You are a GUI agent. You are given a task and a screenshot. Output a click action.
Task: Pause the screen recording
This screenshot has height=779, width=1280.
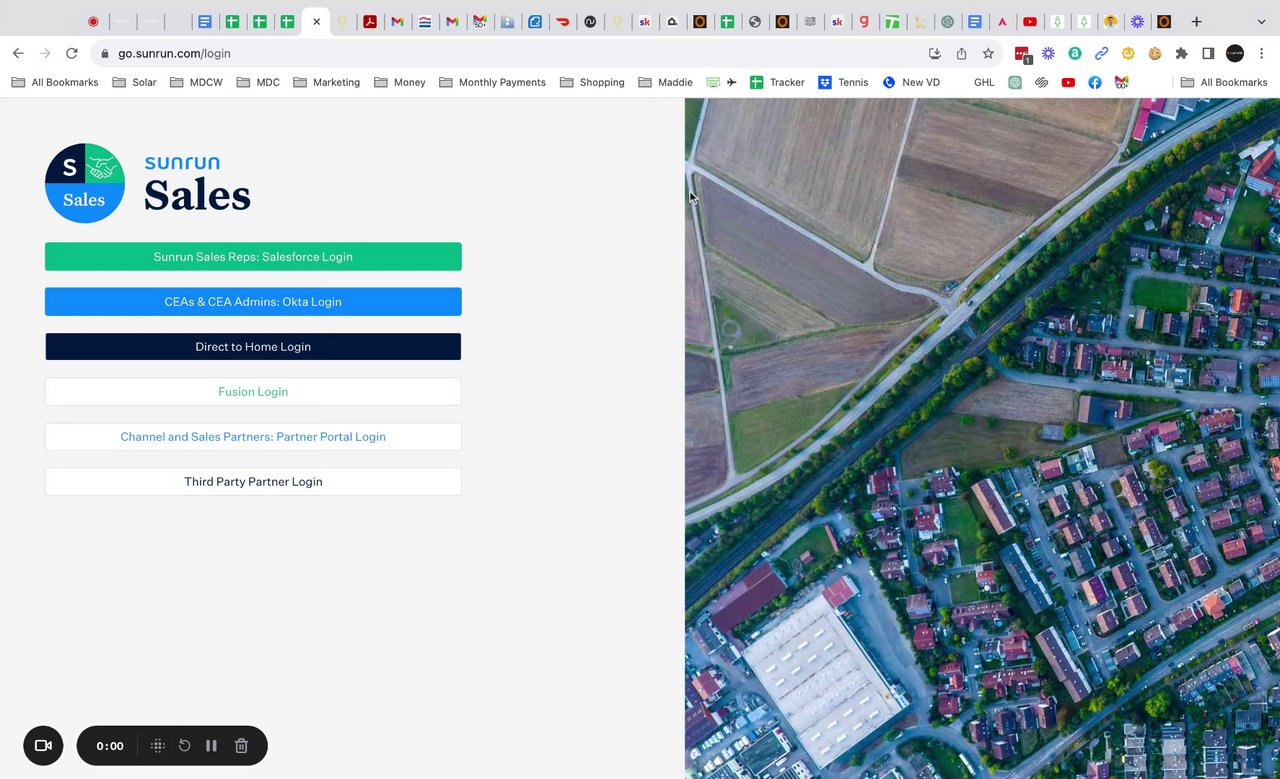pyautogui.click(x=211, y=746)
